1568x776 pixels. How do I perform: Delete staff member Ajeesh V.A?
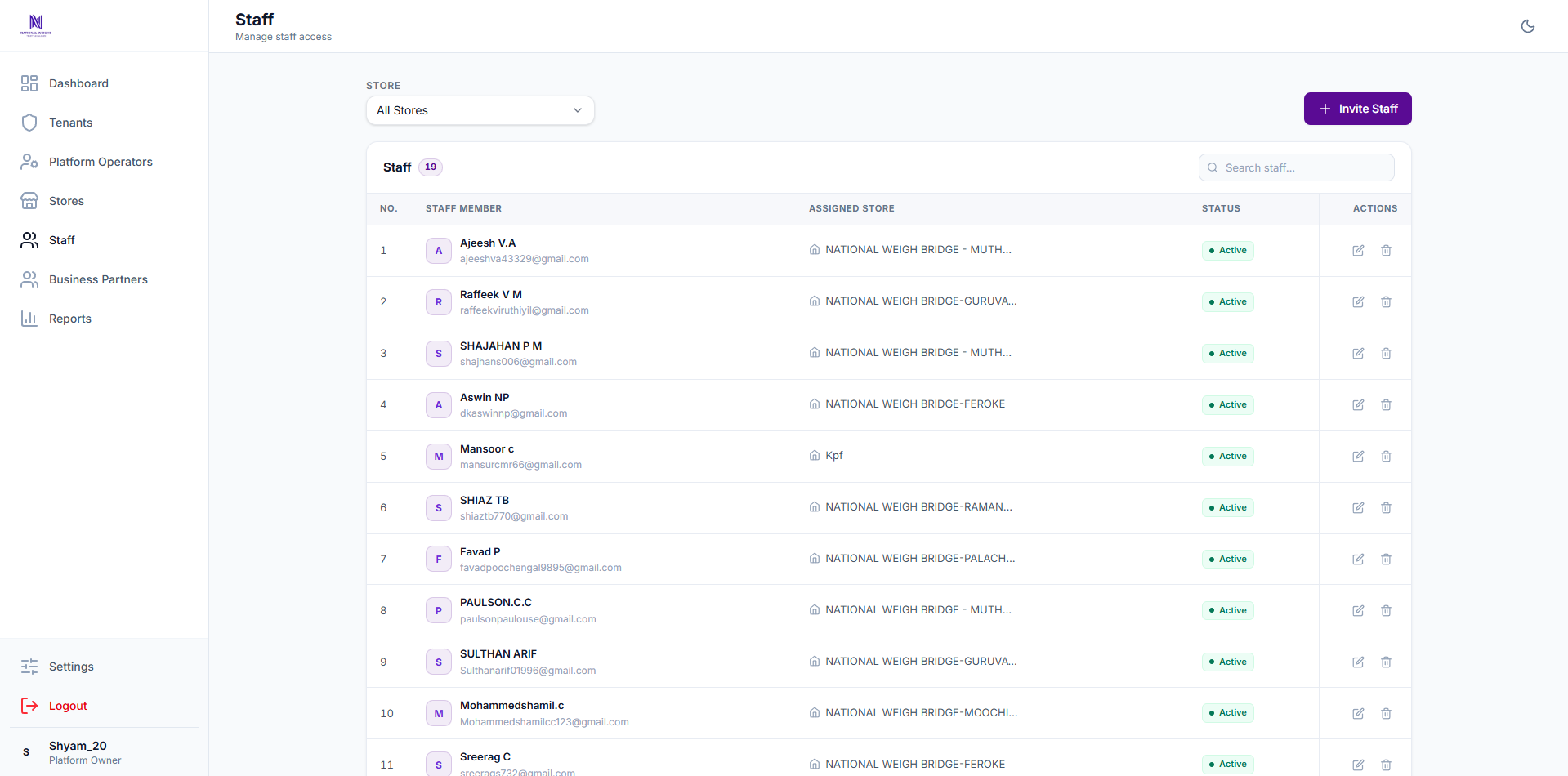[1386, 251]
